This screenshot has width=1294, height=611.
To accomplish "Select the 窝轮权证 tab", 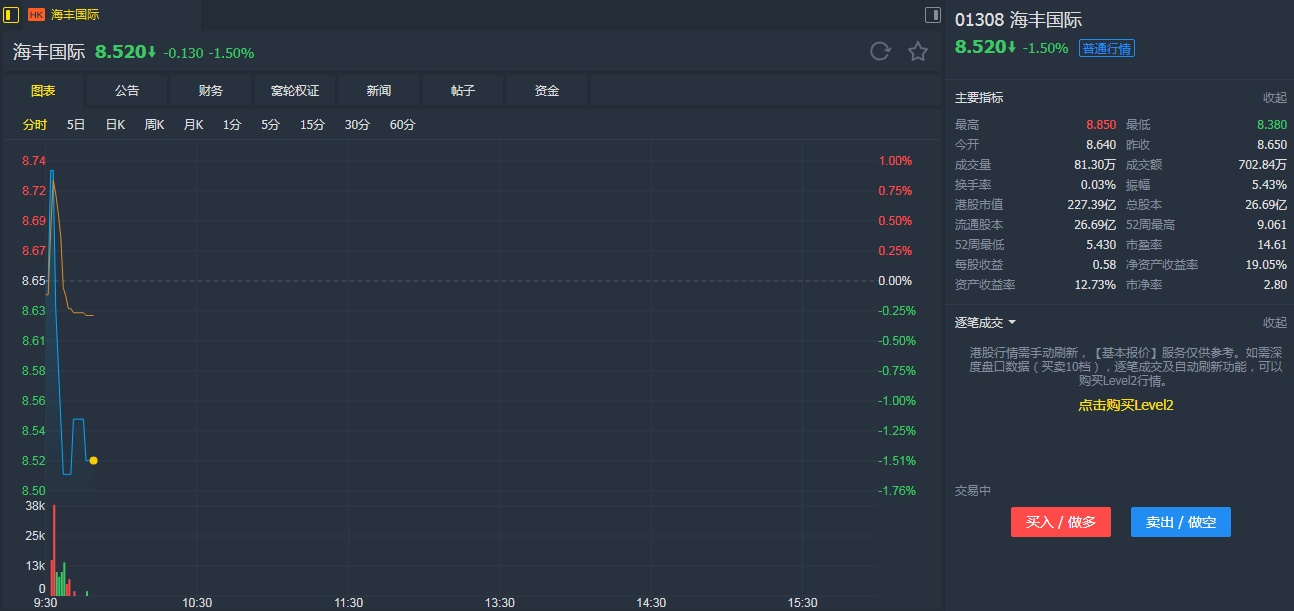I will pyautogui.click(x=295, y=91).
